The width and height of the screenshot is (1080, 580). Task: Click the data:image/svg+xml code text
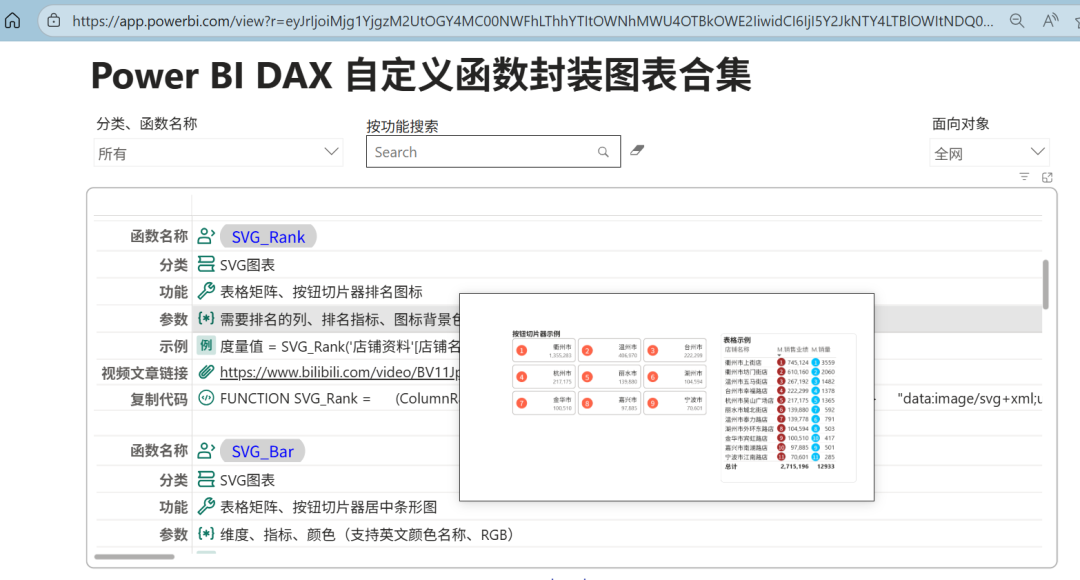[x=970, y=399]
